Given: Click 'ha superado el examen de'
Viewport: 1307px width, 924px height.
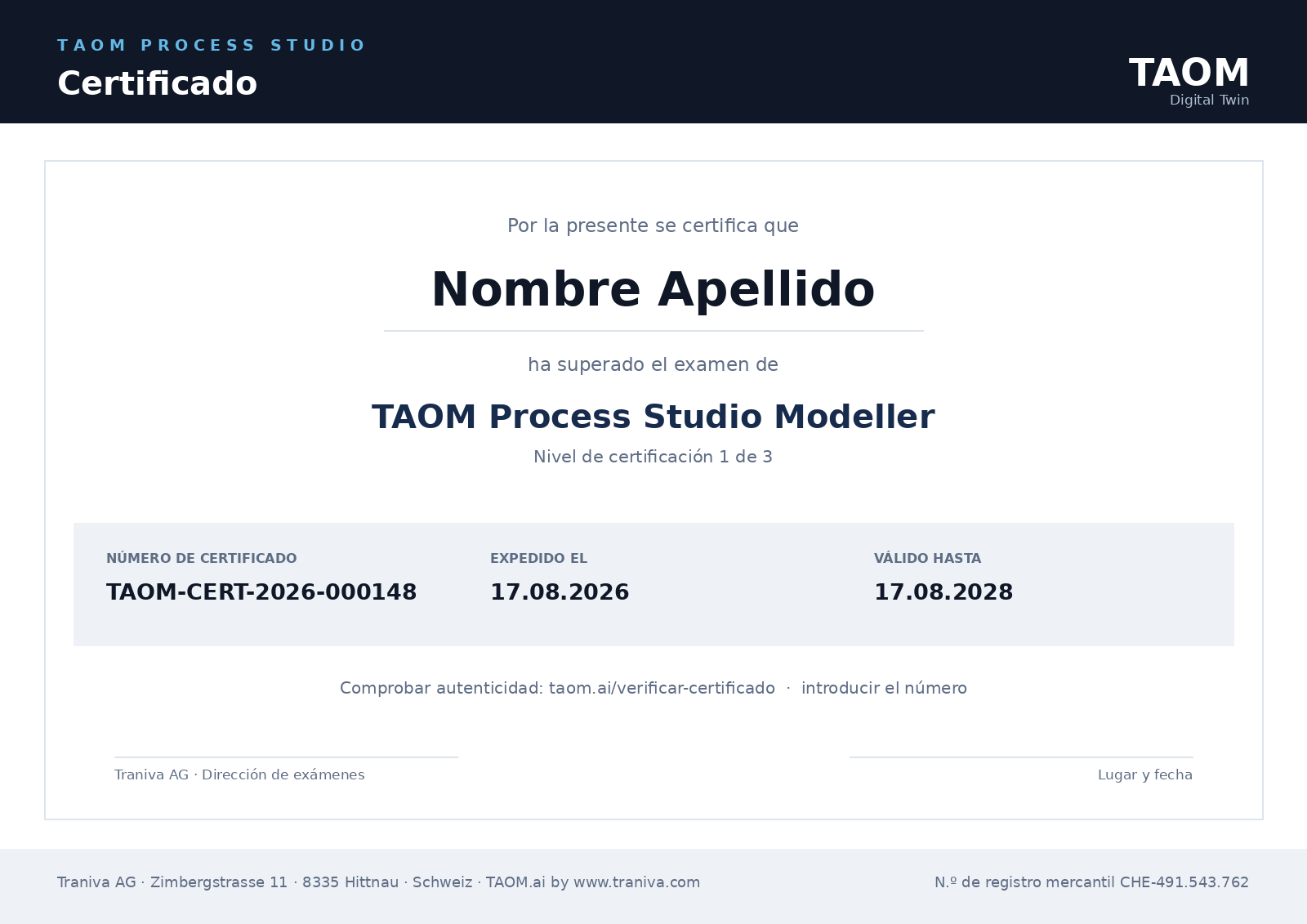Looking at the screenshot, I should click(x=653, y=364).
